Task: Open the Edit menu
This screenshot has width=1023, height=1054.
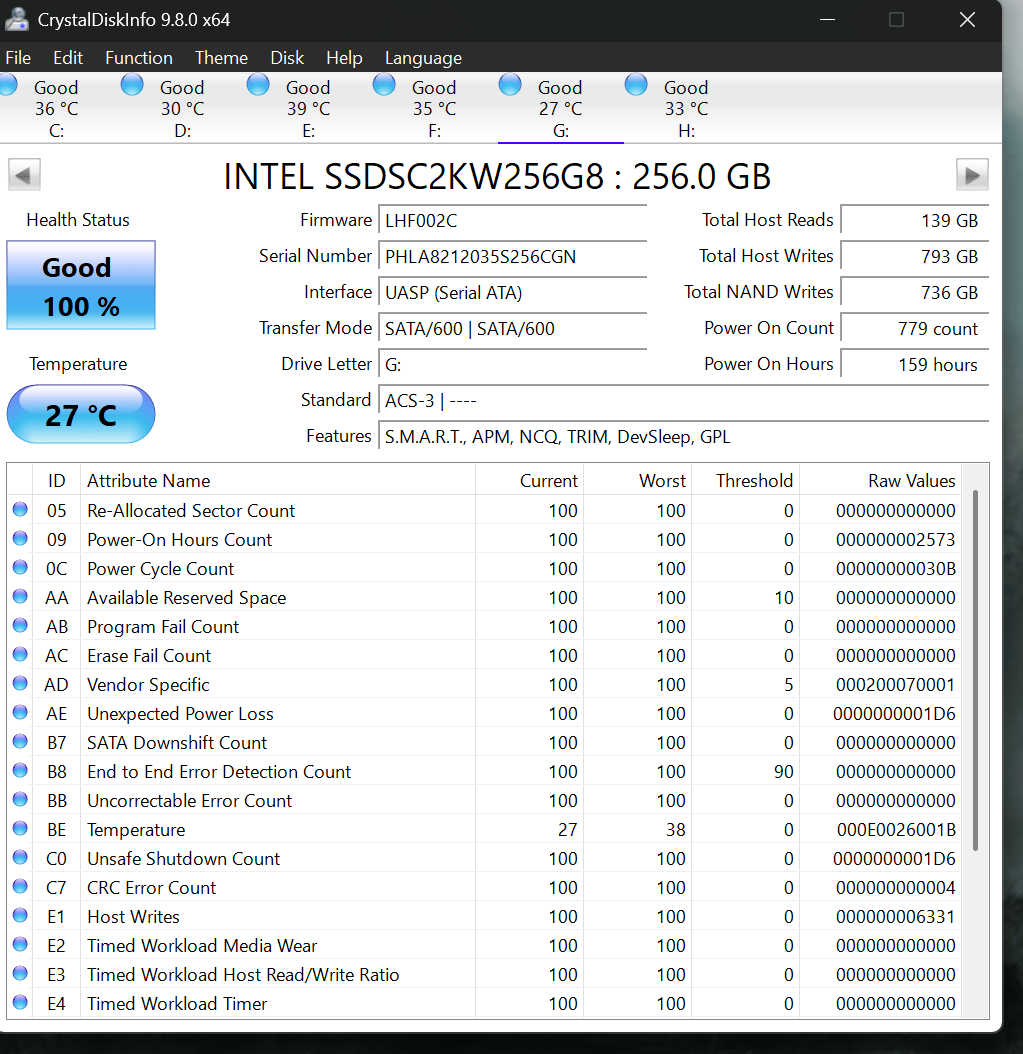Action: point(68,58)
